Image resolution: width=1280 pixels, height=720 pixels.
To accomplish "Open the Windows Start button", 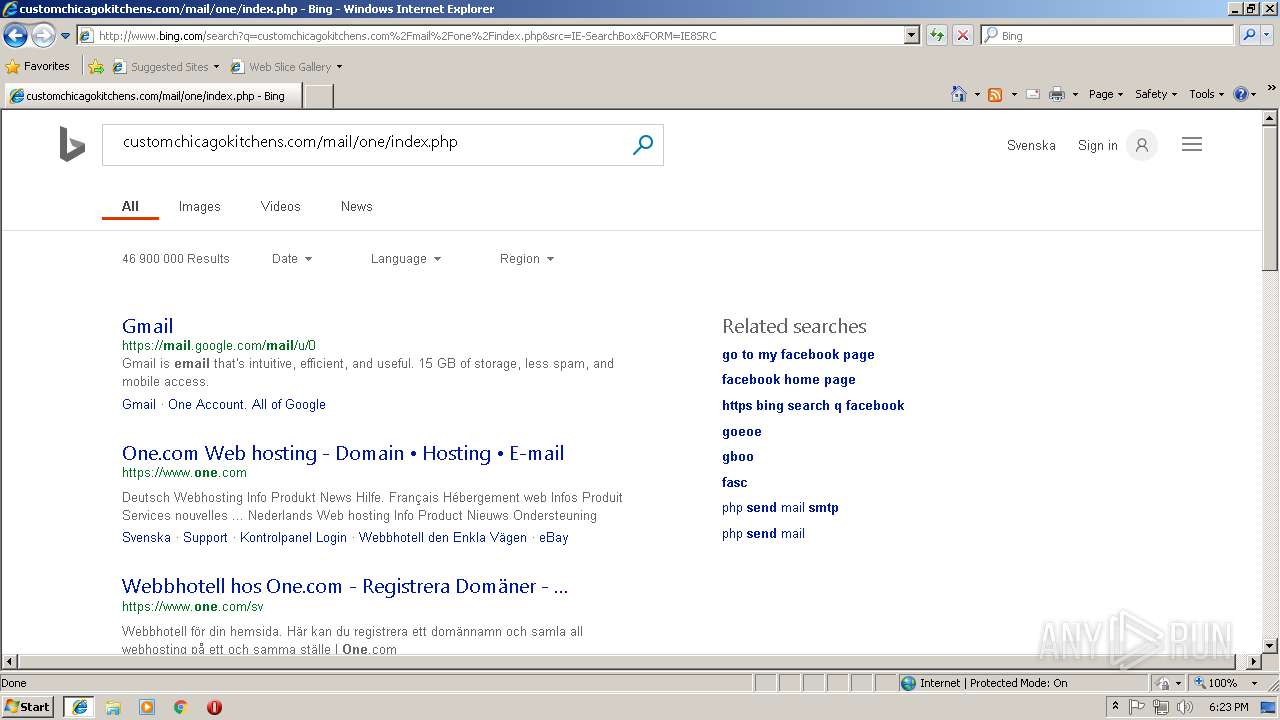I will tap(28, 707).
